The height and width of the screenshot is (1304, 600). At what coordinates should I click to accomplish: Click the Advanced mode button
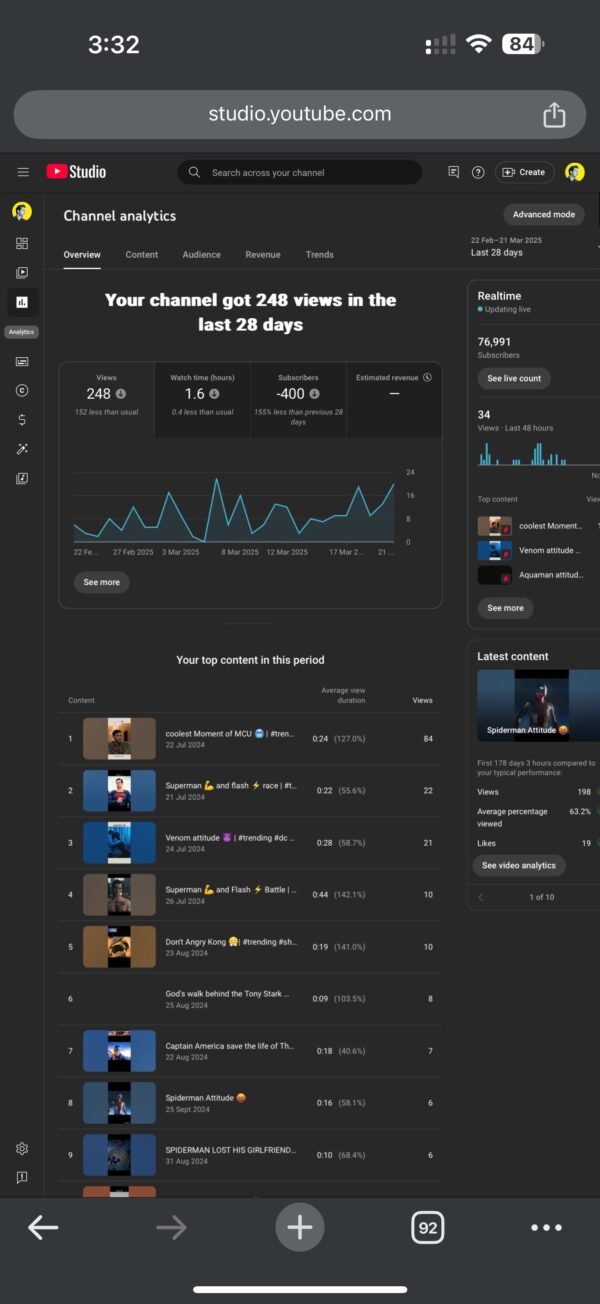click(544, 214)
